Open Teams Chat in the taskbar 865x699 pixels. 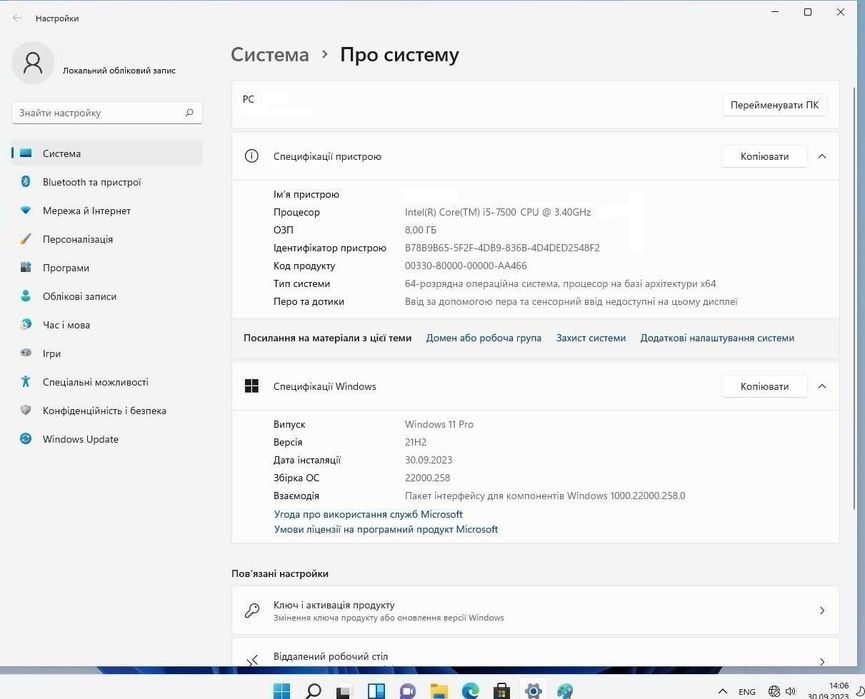tap(408, 691)
